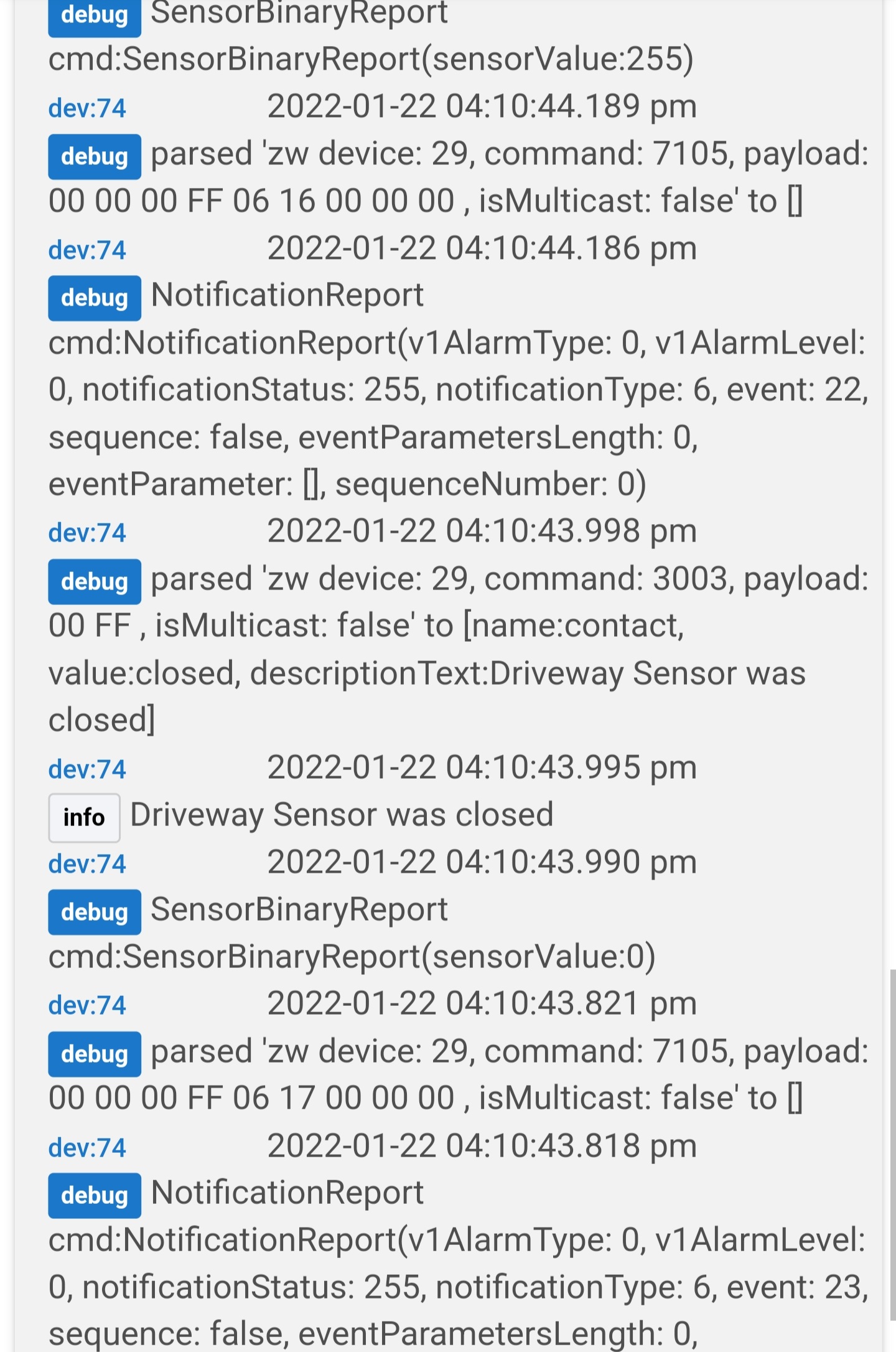The width and height of the screenshot is (896, 1352).
Task: Click debug badge beside payload 06 17
Action: pos(95,1054)
